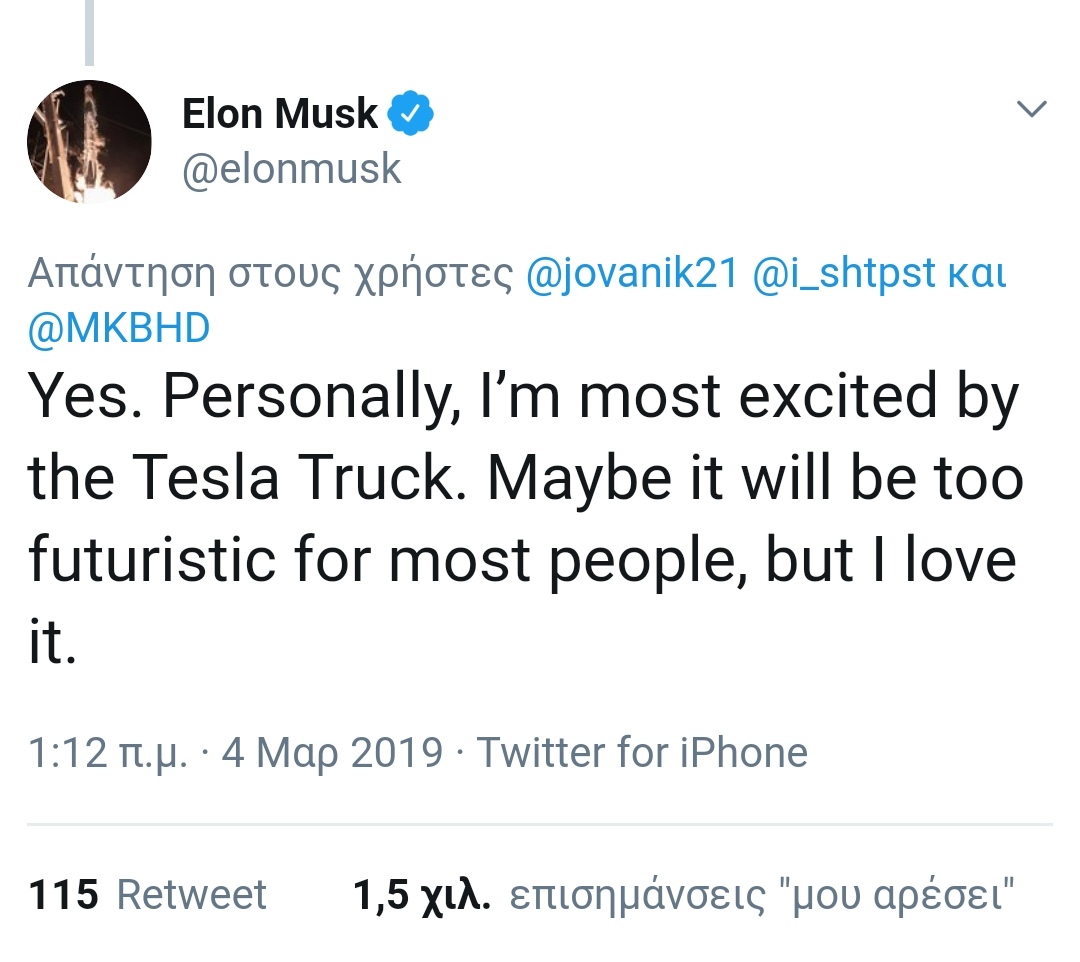Open the 4 Μαρ 2019 date link

pyautogui.click(x=332, y=752)
